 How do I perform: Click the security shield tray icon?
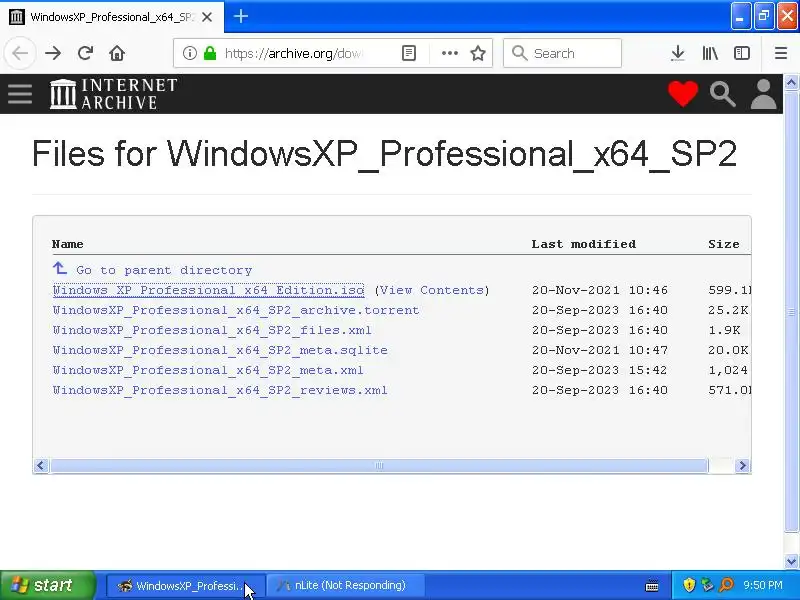[x=689, y=585]
